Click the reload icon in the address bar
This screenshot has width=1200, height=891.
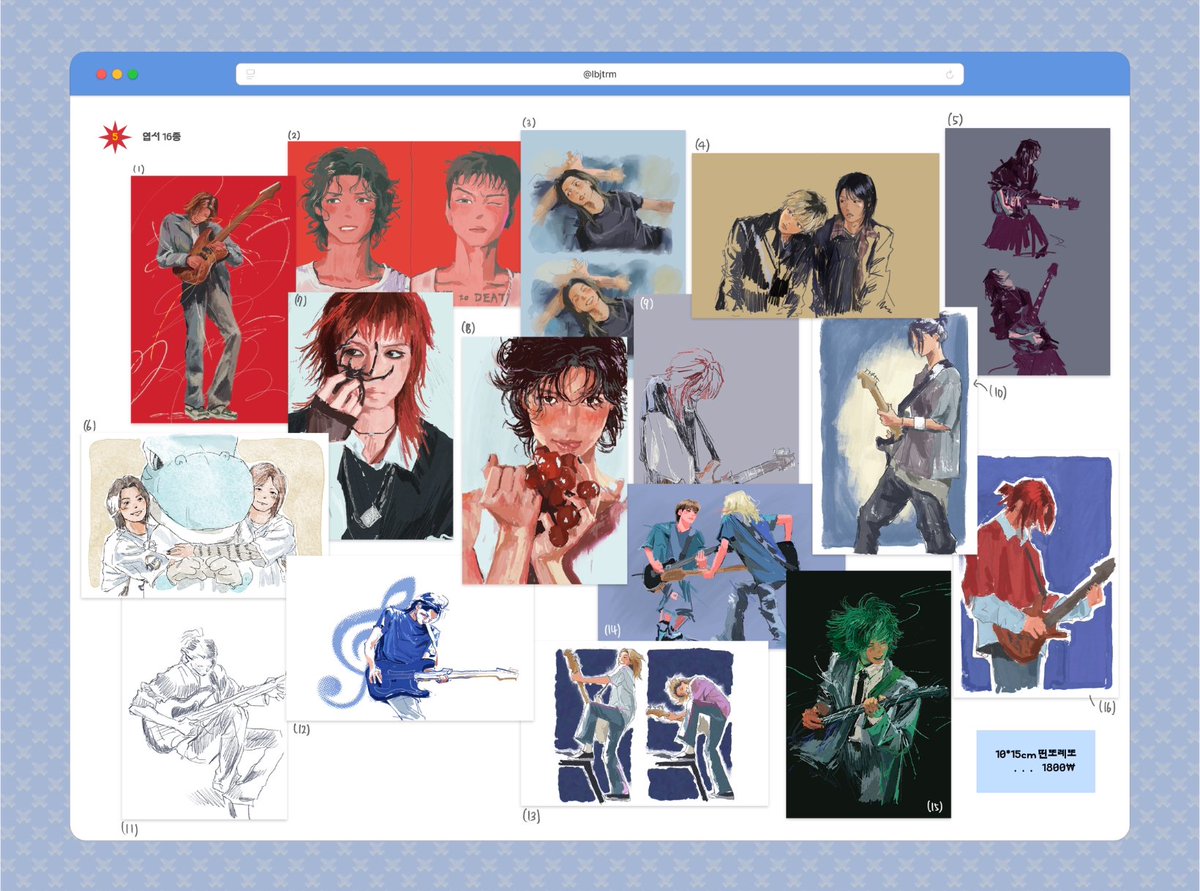pos(948,74)
